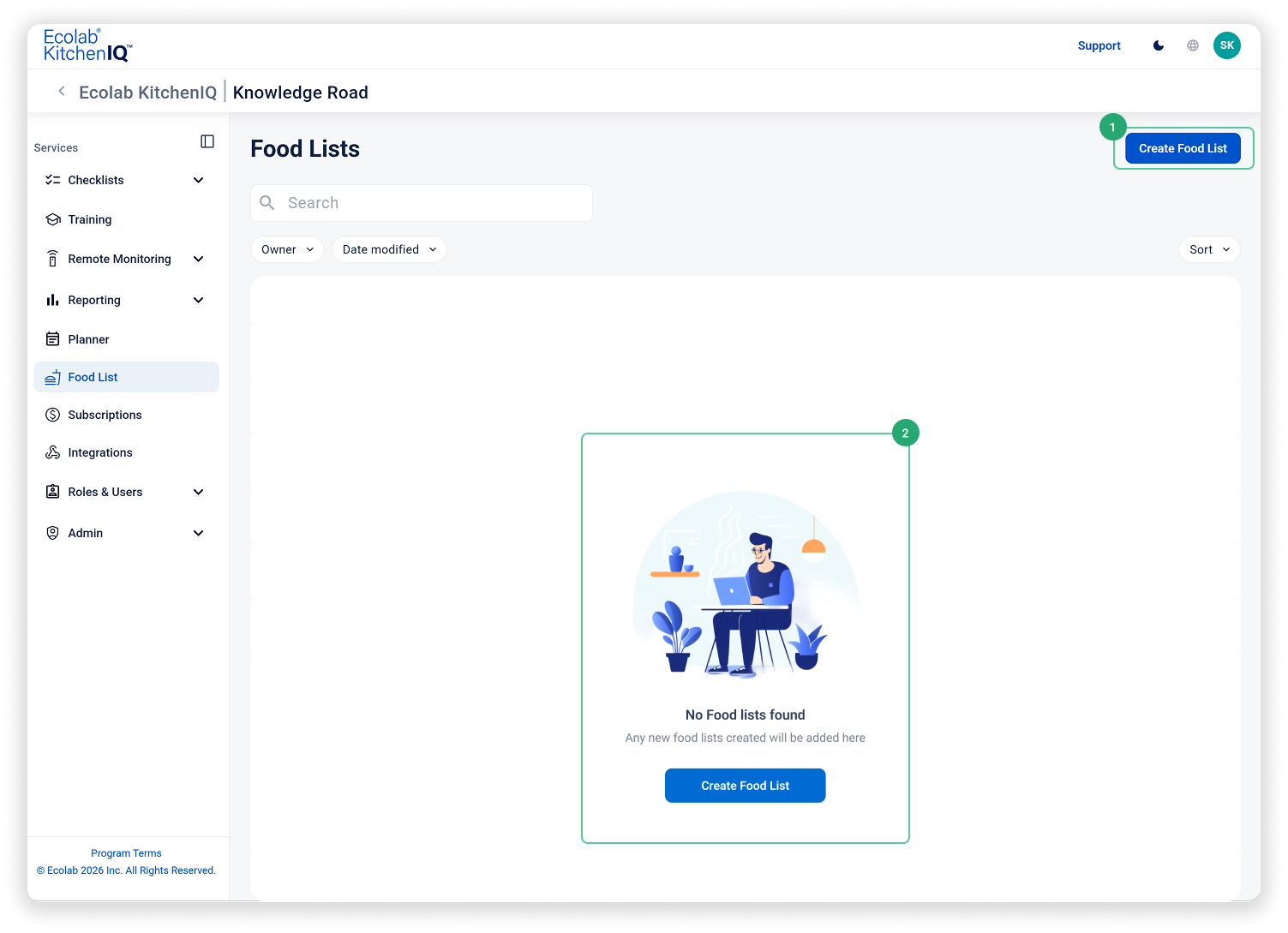1288x933 pixels.
Task: Click the search magnifier icon
Action: [267, 203]
